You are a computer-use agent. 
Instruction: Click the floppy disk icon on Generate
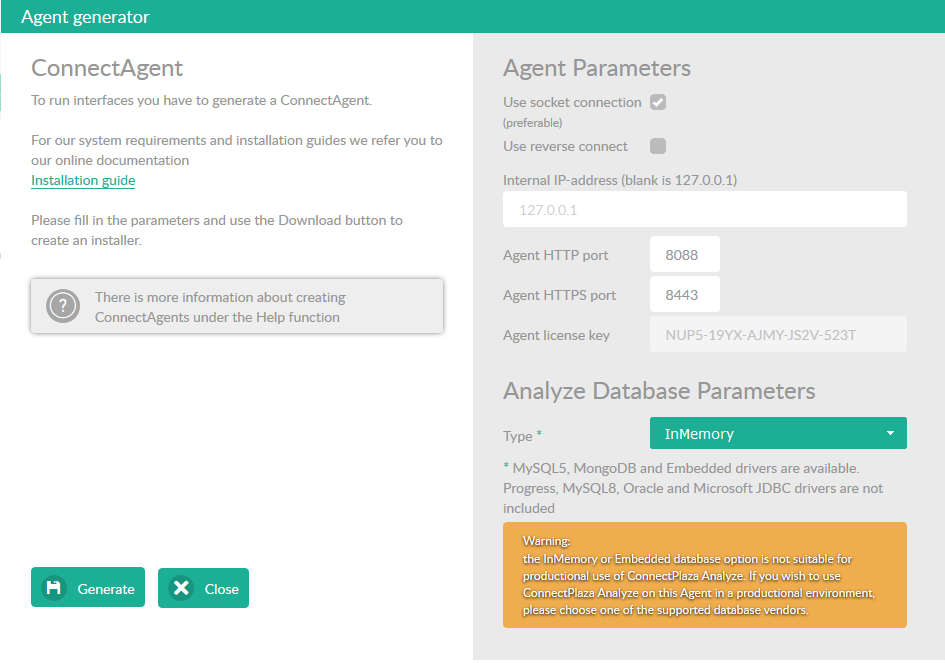click(x=54, y=588)
